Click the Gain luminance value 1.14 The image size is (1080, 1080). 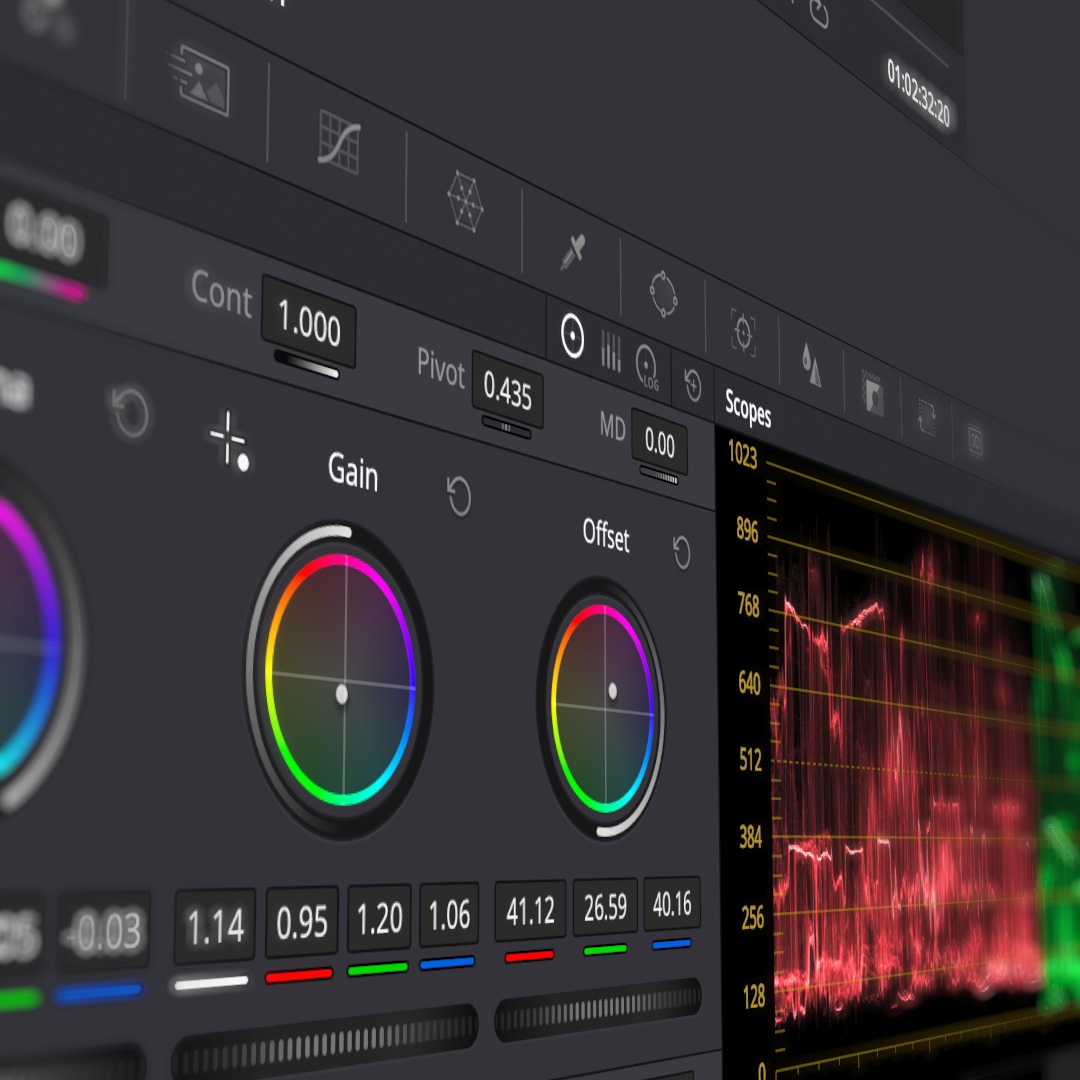(215, 926)
